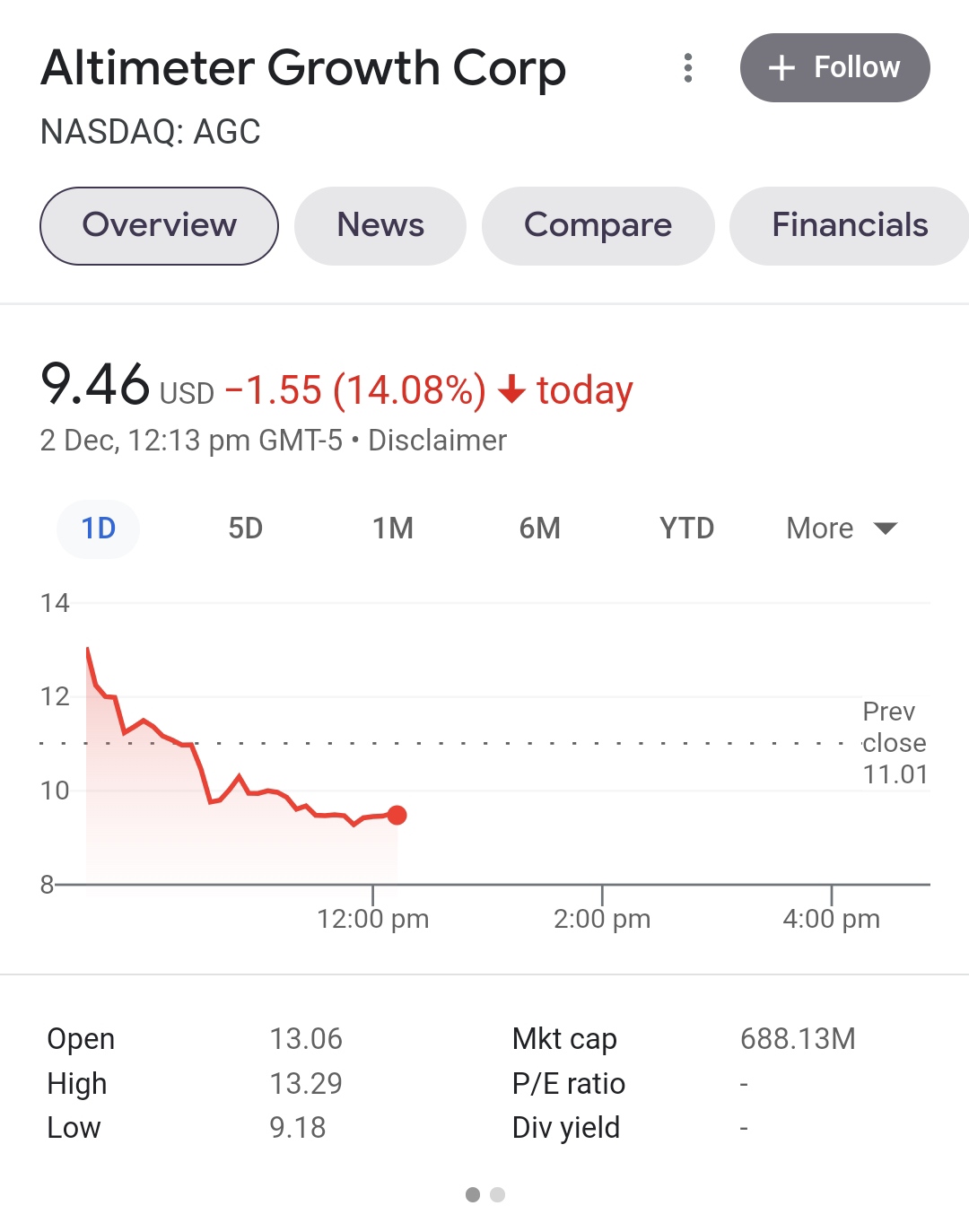Open the Compare tab
969x1232 pixels.
[x=598, y=225]
